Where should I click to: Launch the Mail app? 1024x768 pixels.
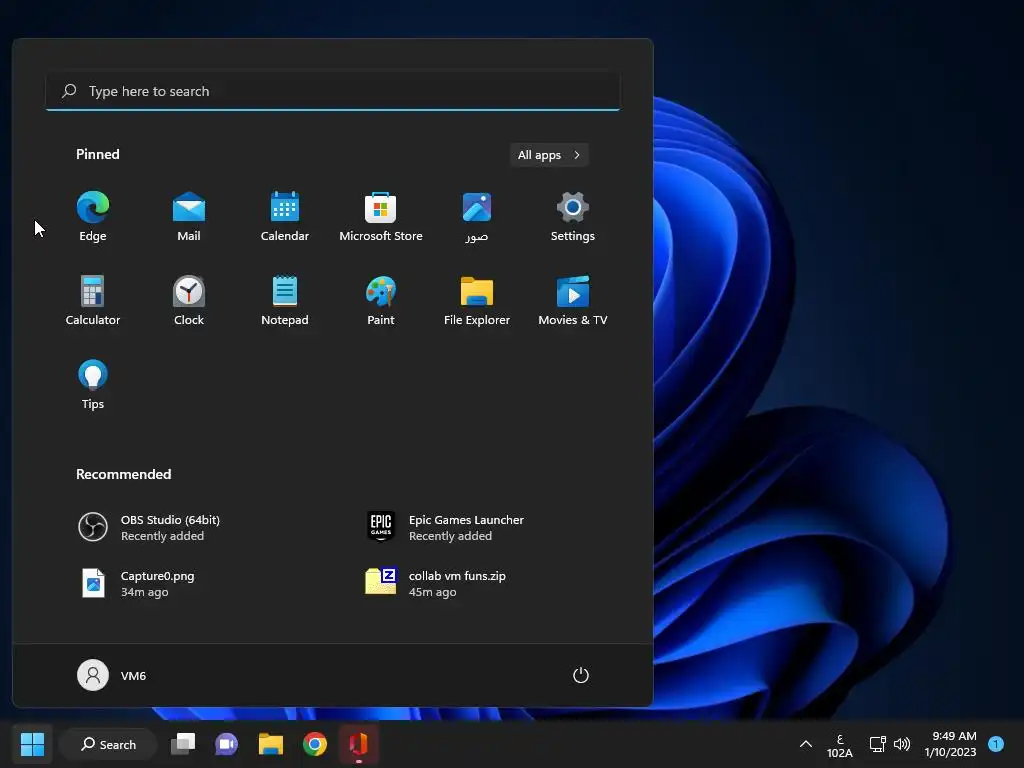[x=189, y=217]
